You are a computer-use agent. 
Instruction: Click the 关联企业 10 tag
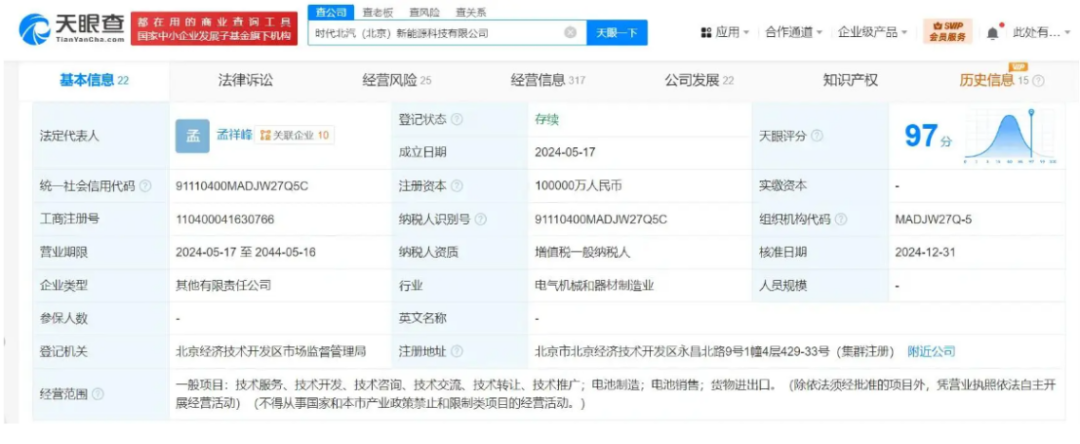[295, 136]
